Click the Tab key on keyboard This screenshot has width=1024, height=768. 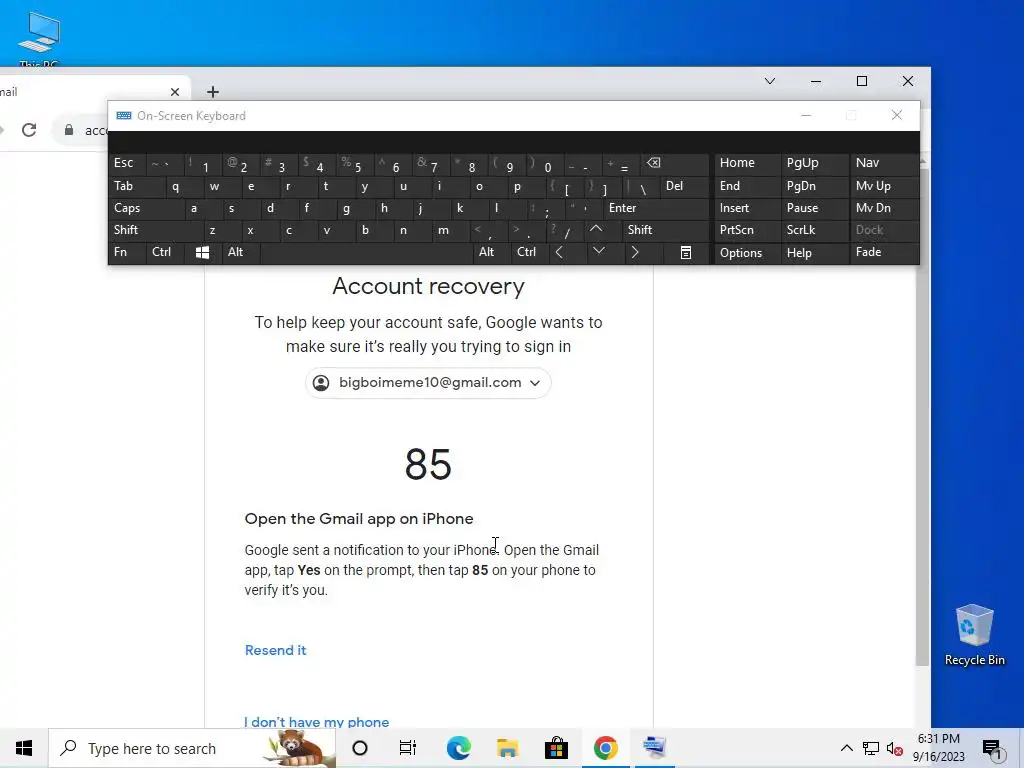pyautogui.click(x=136, y=186)
